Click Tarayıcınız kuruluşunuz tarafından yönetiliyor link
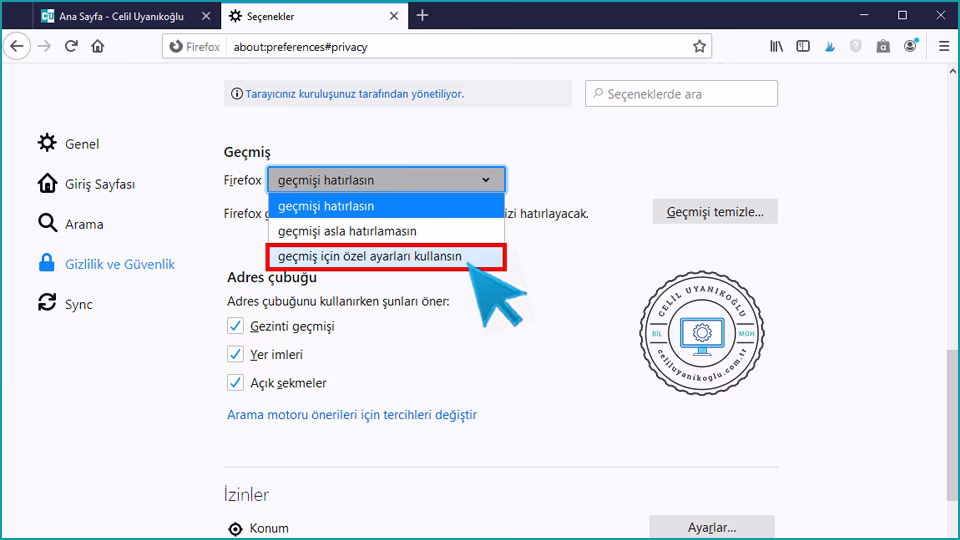The height and width of the screenshot is (540, 960). pyautogui.click(x=354, y=94)
